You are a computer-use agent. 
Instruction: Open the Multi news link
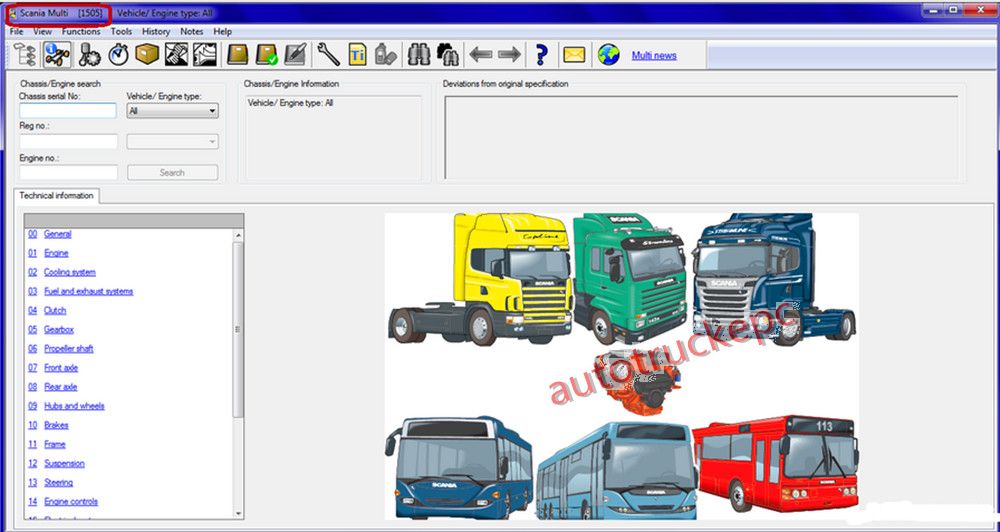tap(654, 55)
